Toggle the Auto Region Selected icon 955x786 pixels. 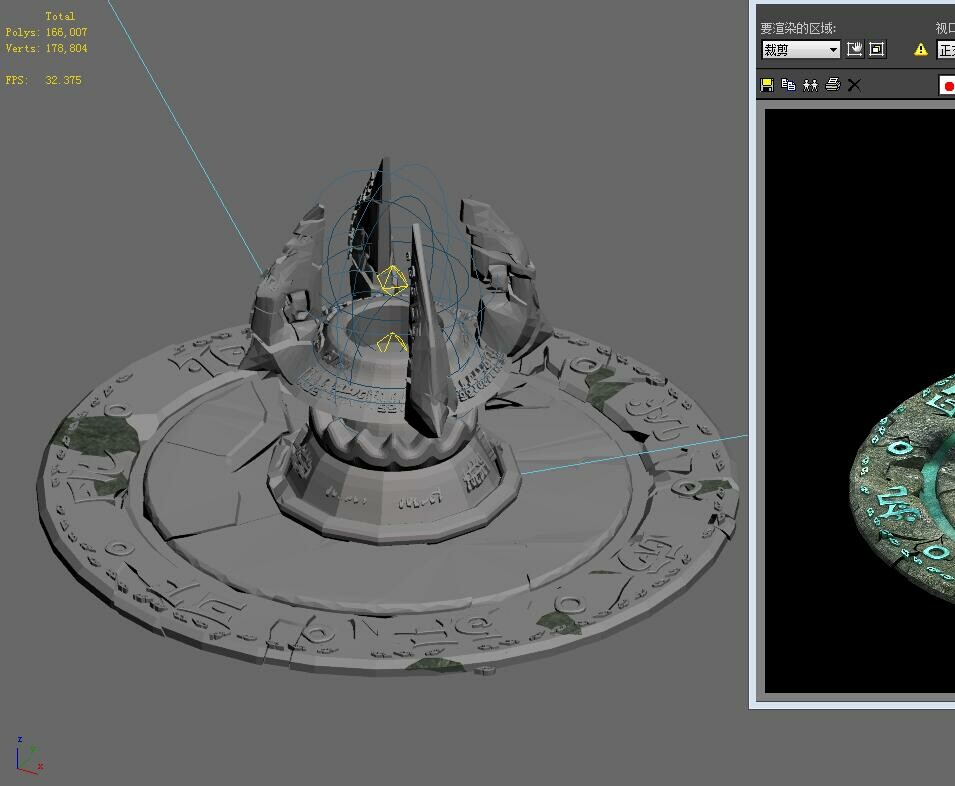pos(876,49)
